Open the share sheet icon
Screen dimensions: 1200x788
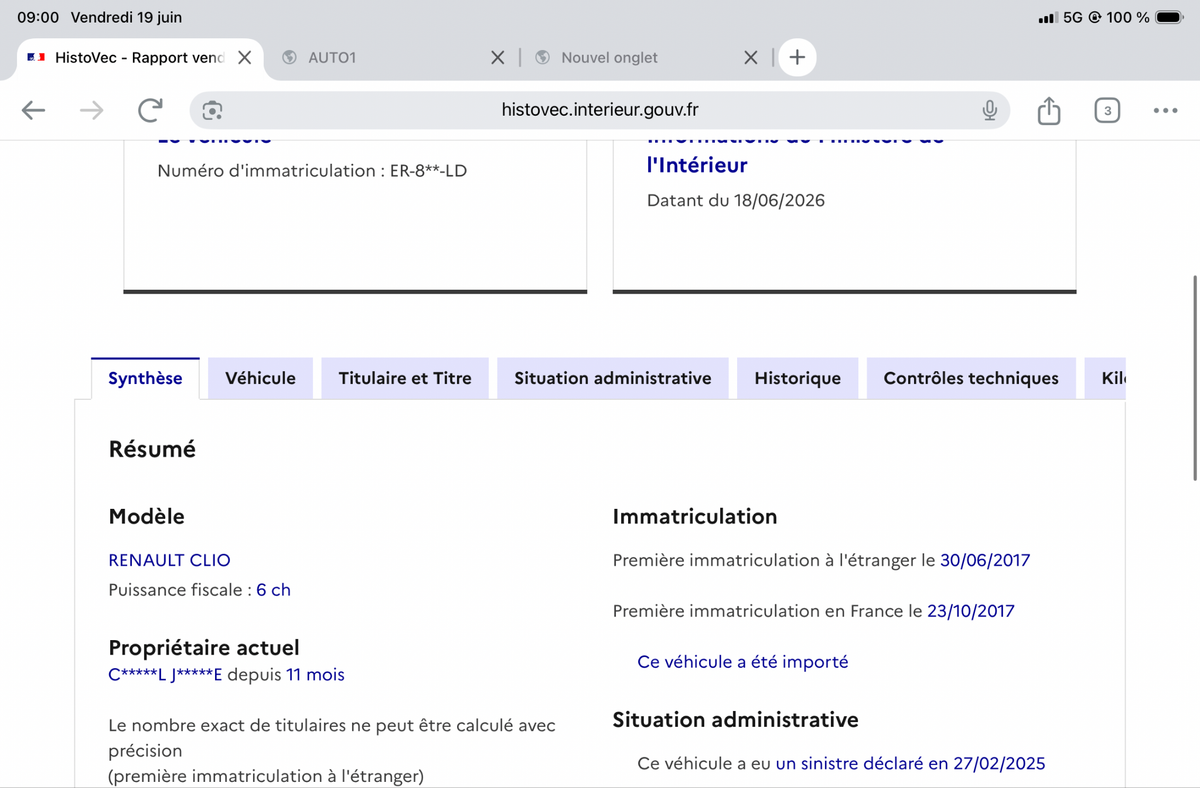click(x=1048, y=110)
